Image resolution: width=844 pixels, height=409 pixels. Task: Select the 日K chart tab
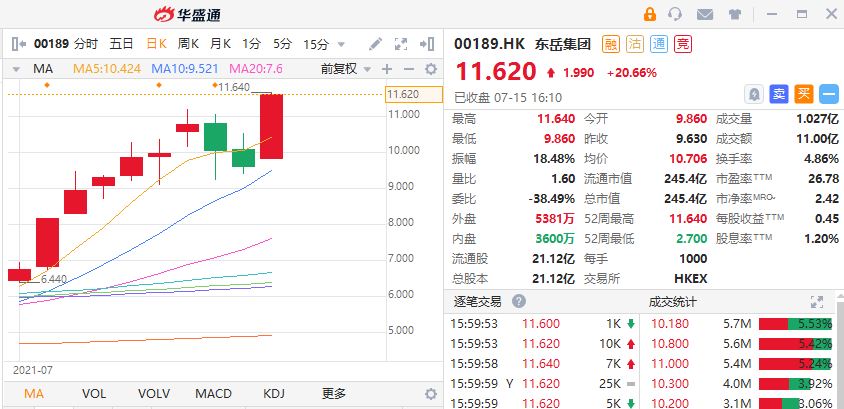click(156, 44)
